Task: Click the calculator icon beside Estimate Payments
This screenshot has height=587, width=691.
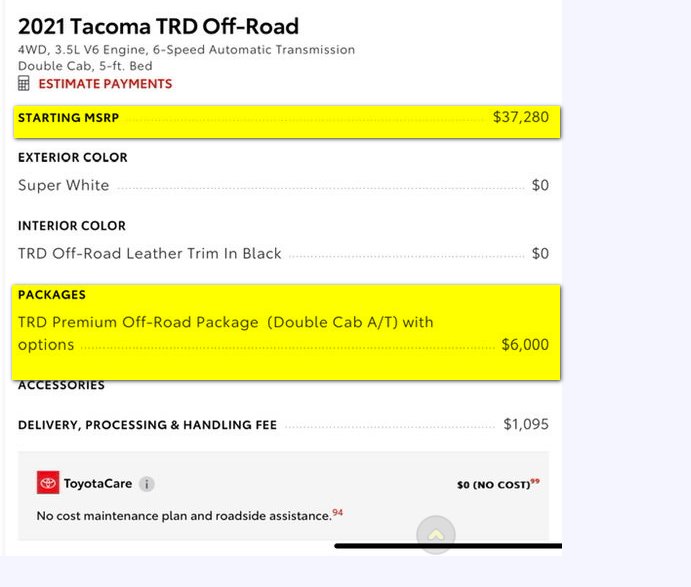Action: (24, 83)
